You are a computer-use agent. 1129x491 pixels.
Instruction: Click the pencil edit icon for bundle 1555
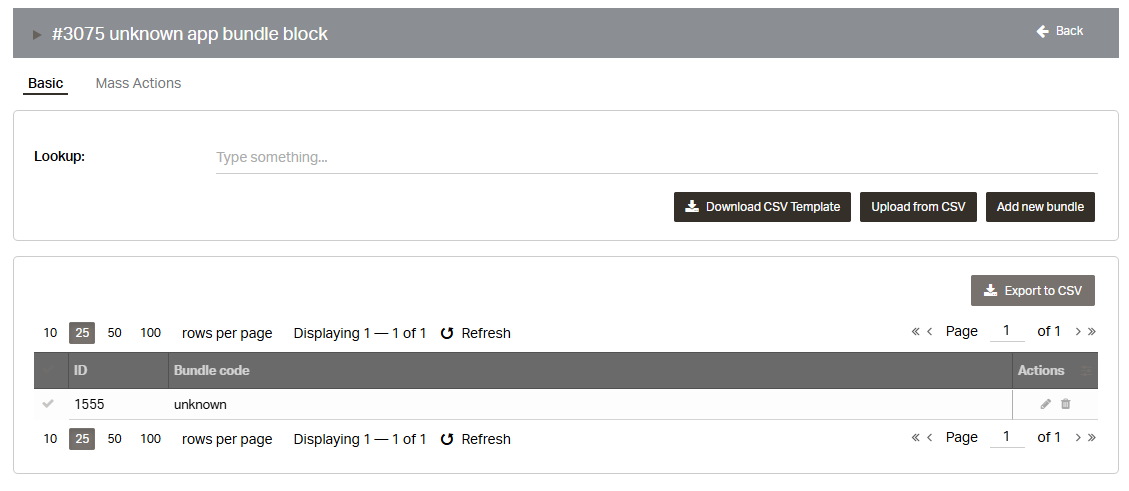pyautogui.click(x=1046, y=404)
